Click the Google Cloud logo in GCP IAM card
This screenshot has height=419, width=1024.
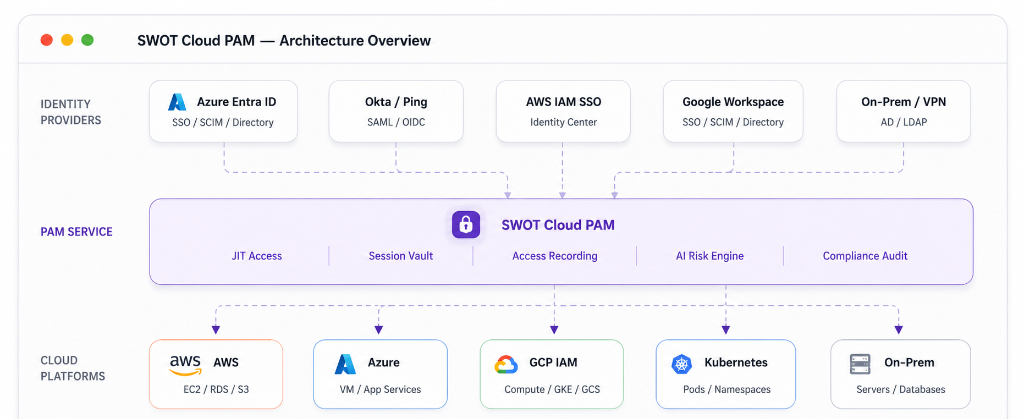[506, 364]
